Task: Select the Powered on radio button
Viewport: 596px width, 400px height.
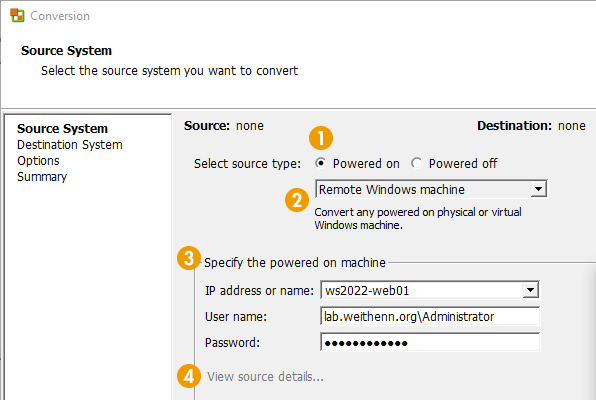Action: pos(321,163)
